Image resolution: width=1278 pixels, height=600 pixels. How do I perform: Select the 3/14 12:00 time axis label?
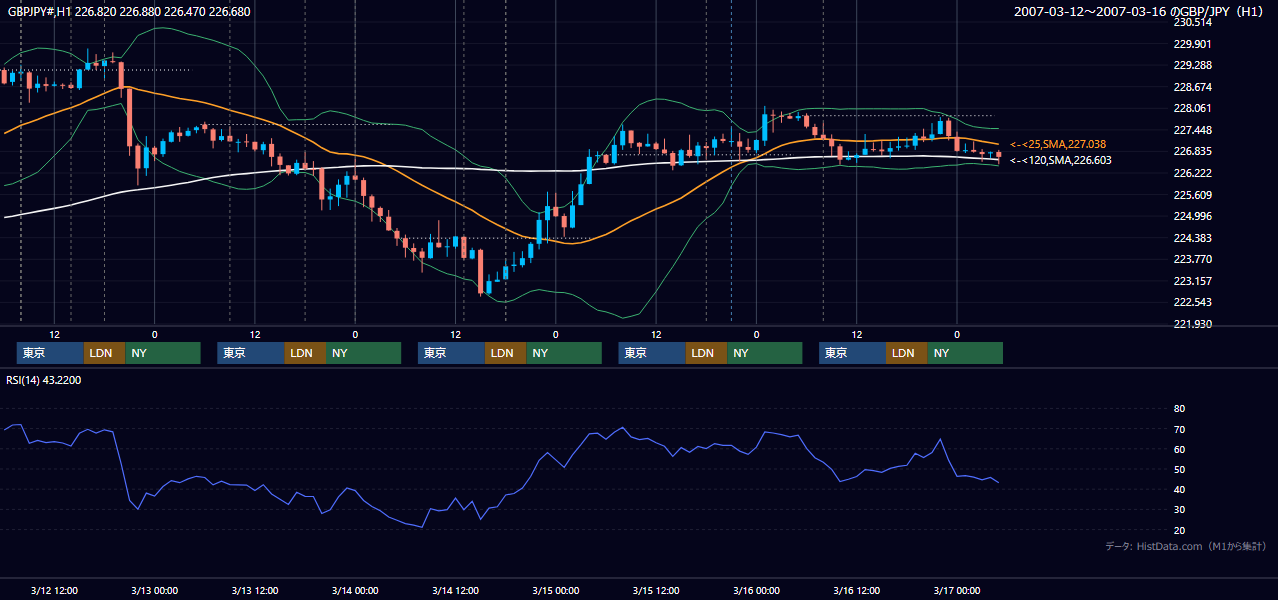click(455, 590)
